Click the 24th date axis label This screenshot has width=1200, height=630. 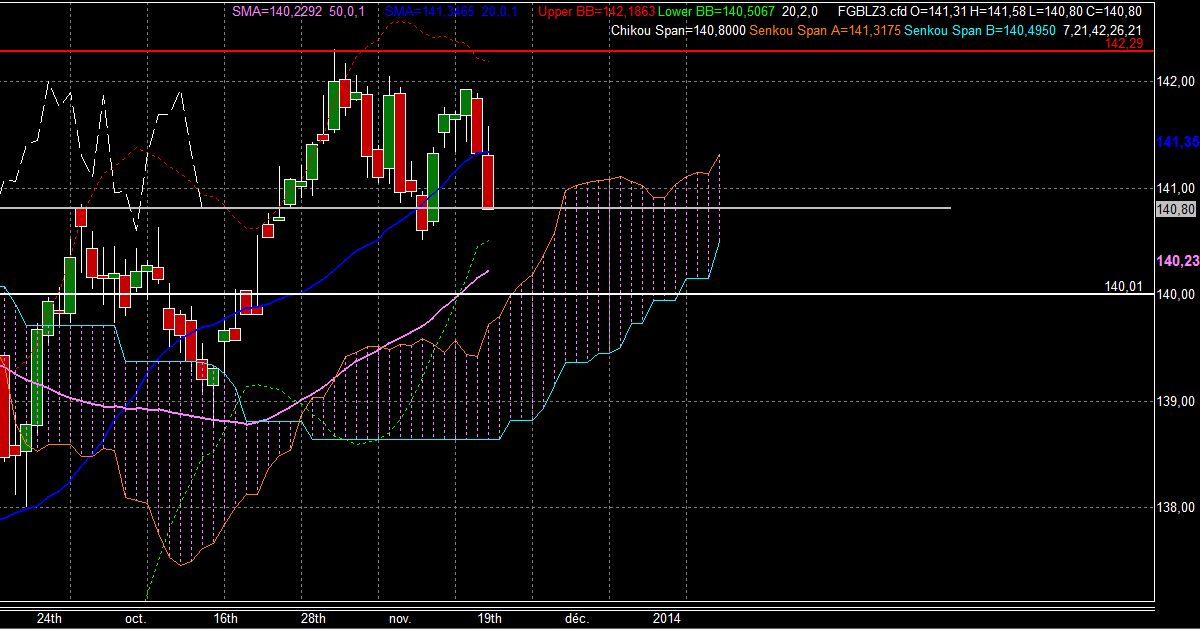pos(51,618)
